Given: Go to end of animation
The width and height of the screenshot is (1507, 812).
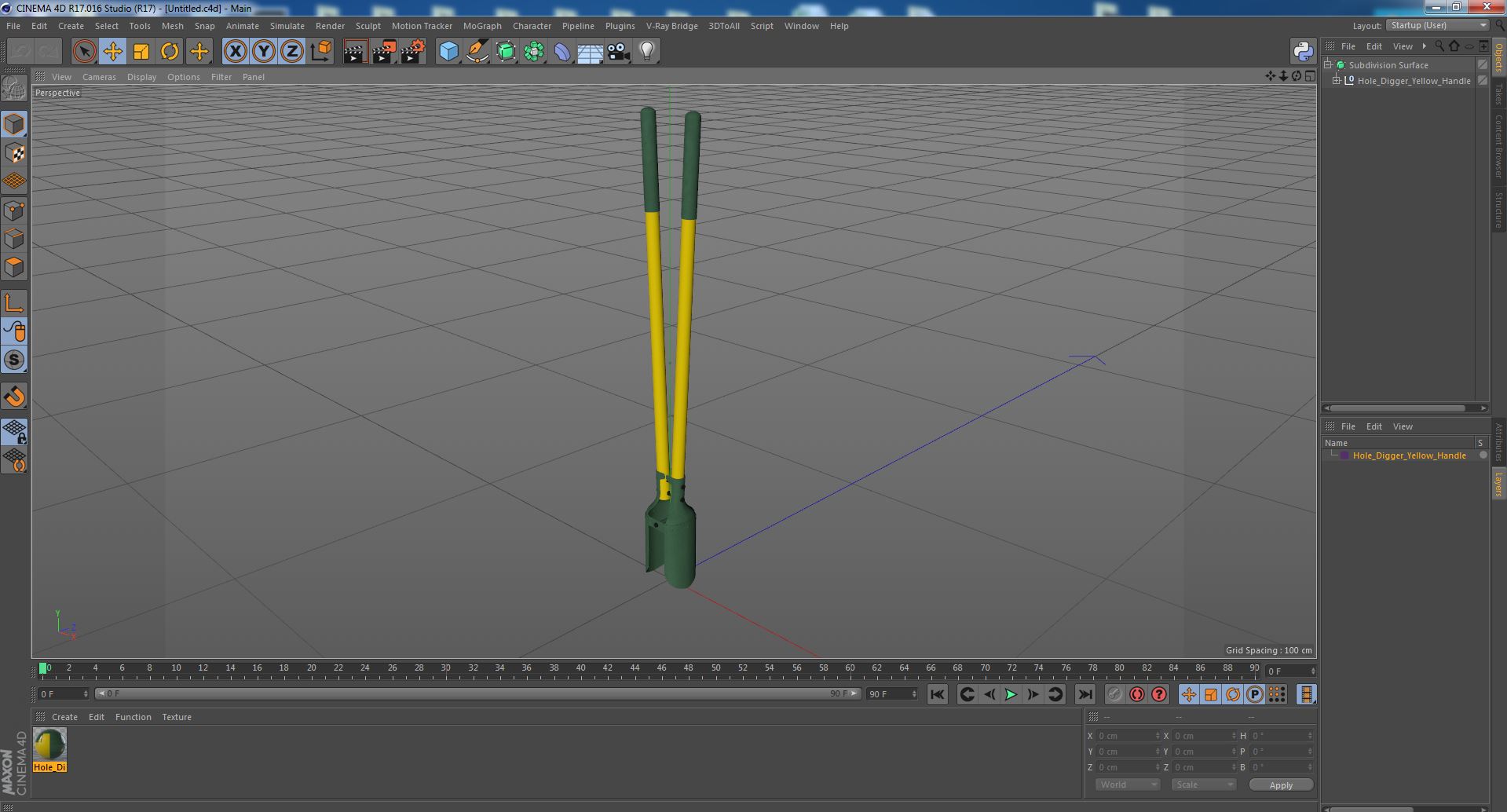Looking at the screenshot, I should (1085, 694).
